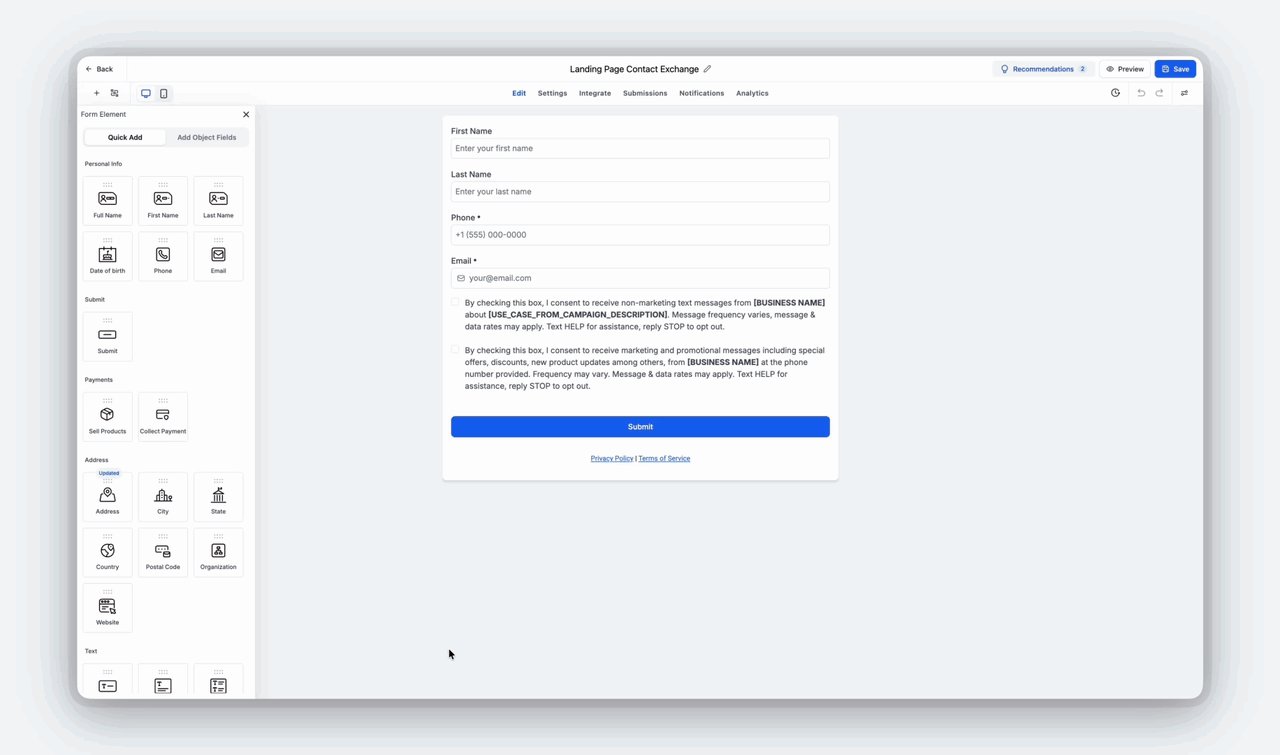Viewport: 1280px width, 755px height.
Task: Add the Website element
Action: click(107, 608)
